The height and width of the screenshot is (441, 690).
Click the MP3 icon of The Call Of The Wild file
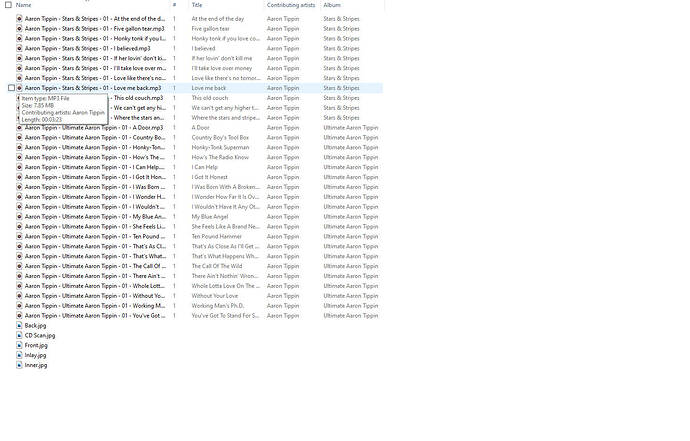pyautogui.click(x=19, y=266)
